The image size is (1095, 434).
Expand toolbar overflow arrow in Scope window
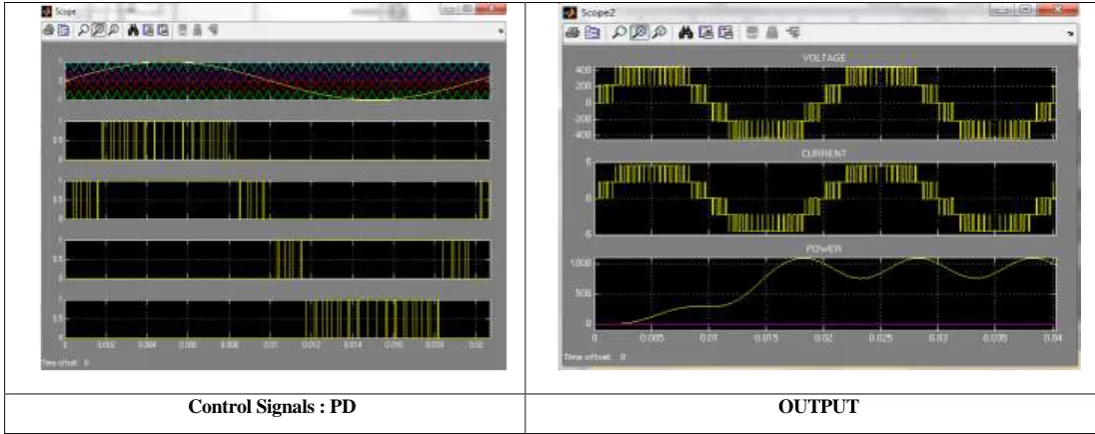coord(501,31)
